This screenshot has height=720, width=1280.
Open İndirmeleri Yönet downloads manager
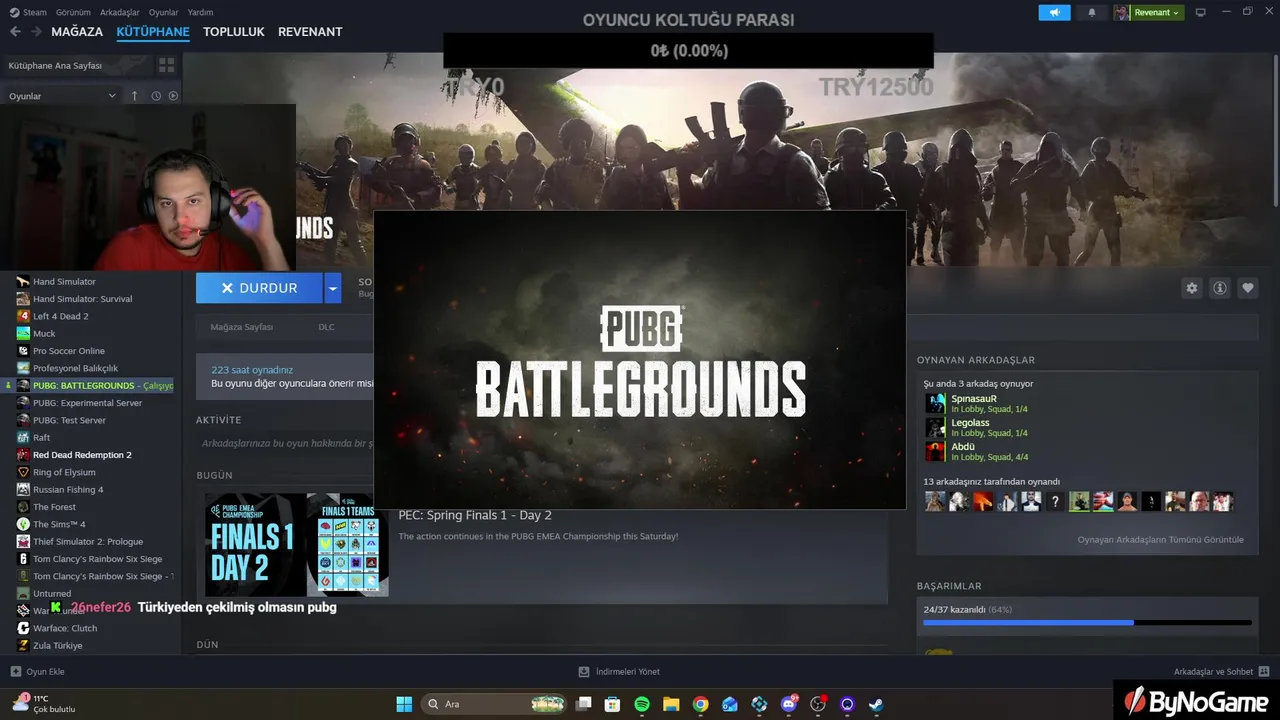(x=619, y=672)
